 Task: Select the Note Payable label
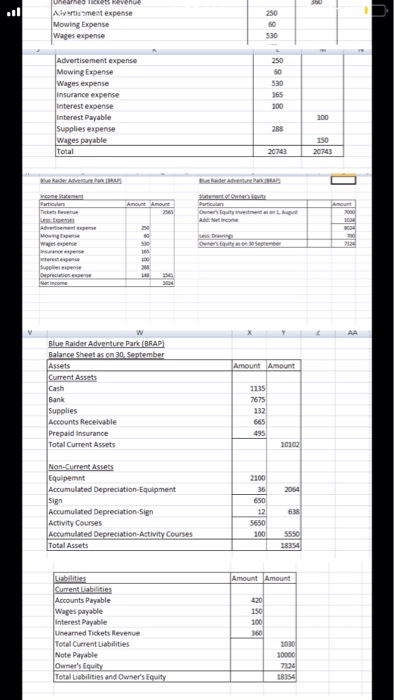(76, 655)
